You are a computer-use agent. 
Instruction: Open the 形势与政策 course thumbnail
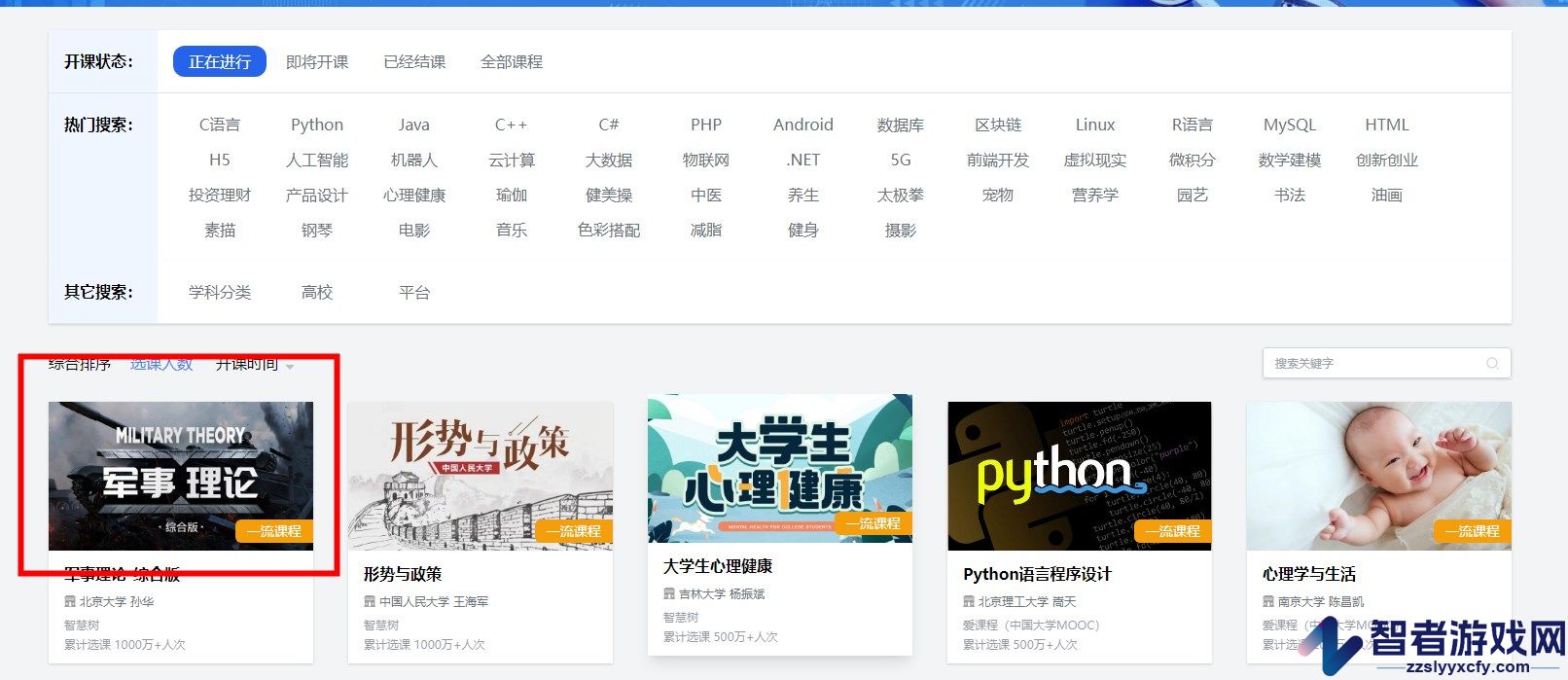click(x=481, y=476)
